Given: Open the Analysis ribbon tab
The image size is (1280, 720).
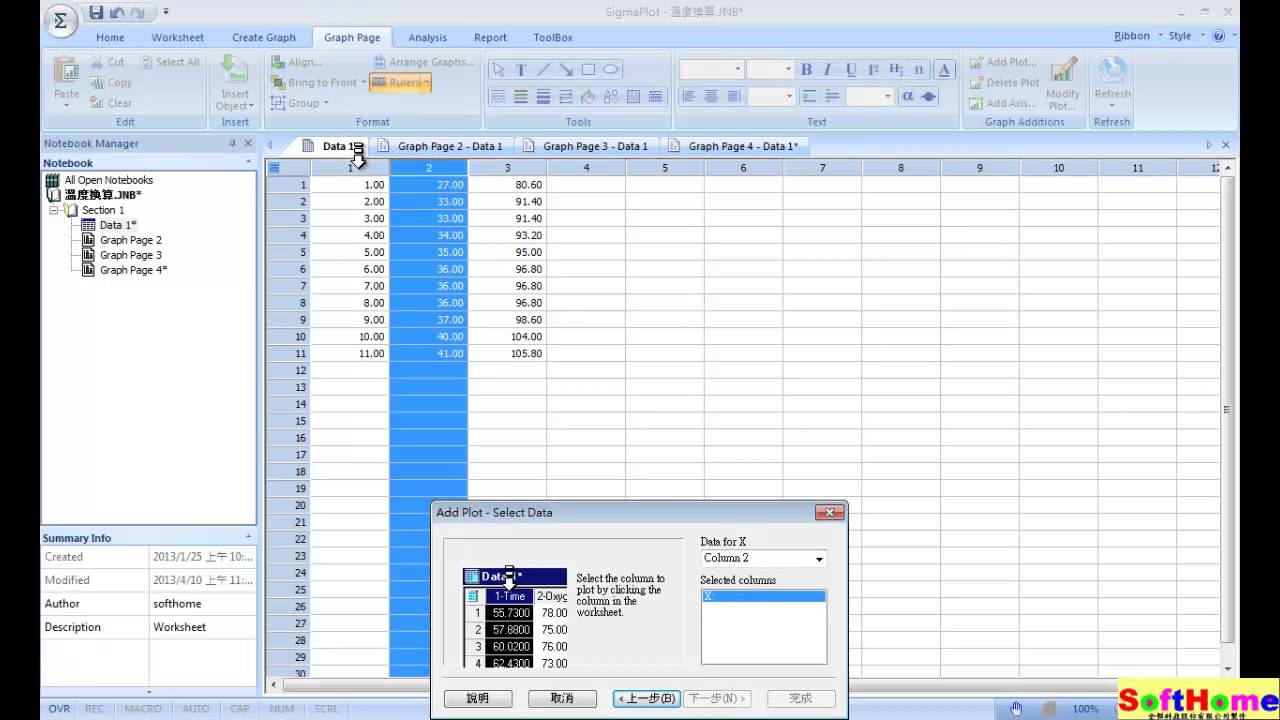Looking at the screenshot, I should click(x=427, y=37).
